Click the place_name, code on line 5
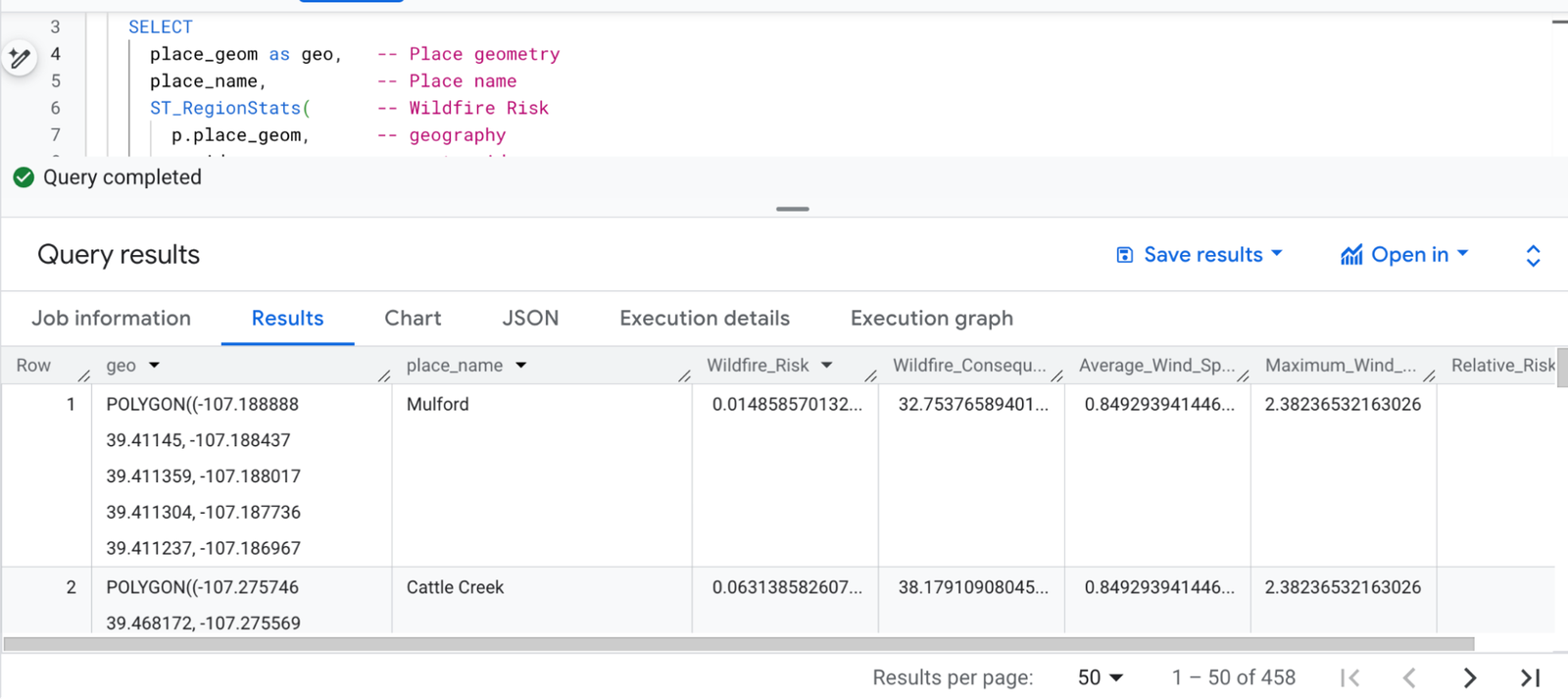 208,81
